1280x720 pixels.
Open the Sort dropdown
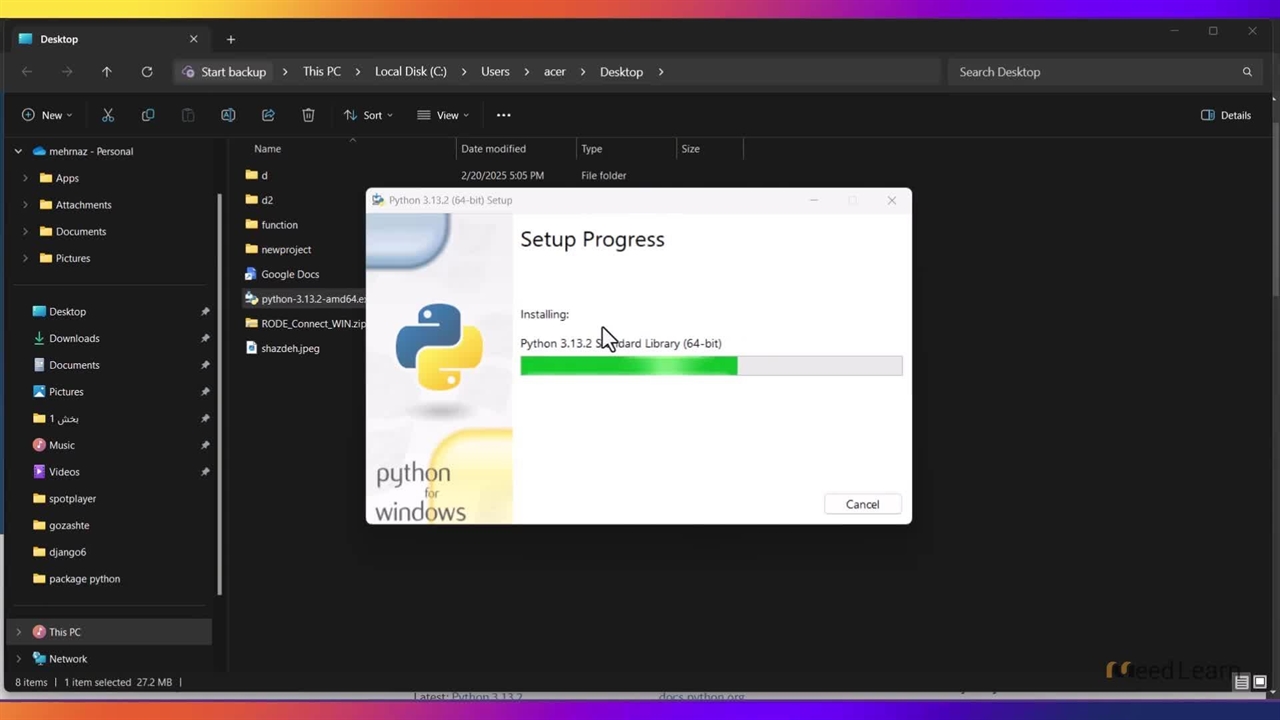[367, 115]
